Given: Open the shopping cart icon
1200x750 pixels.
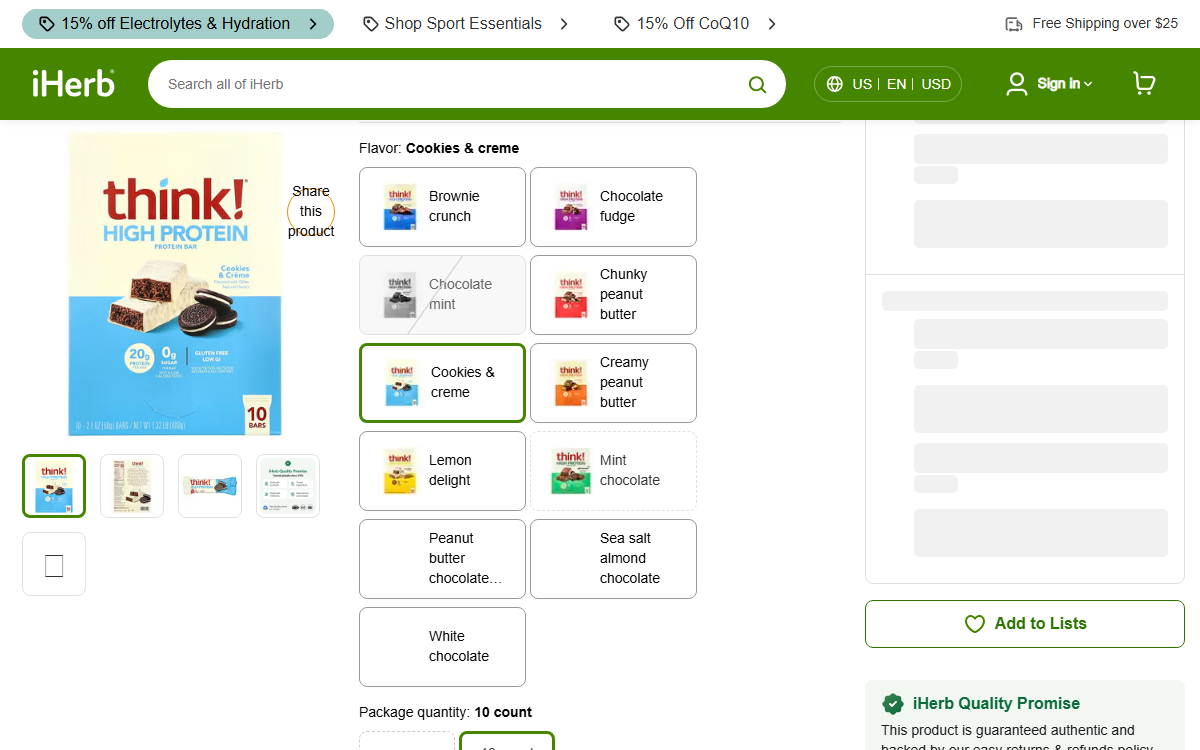Looking at the screenshot, I should pos(1144,84).
